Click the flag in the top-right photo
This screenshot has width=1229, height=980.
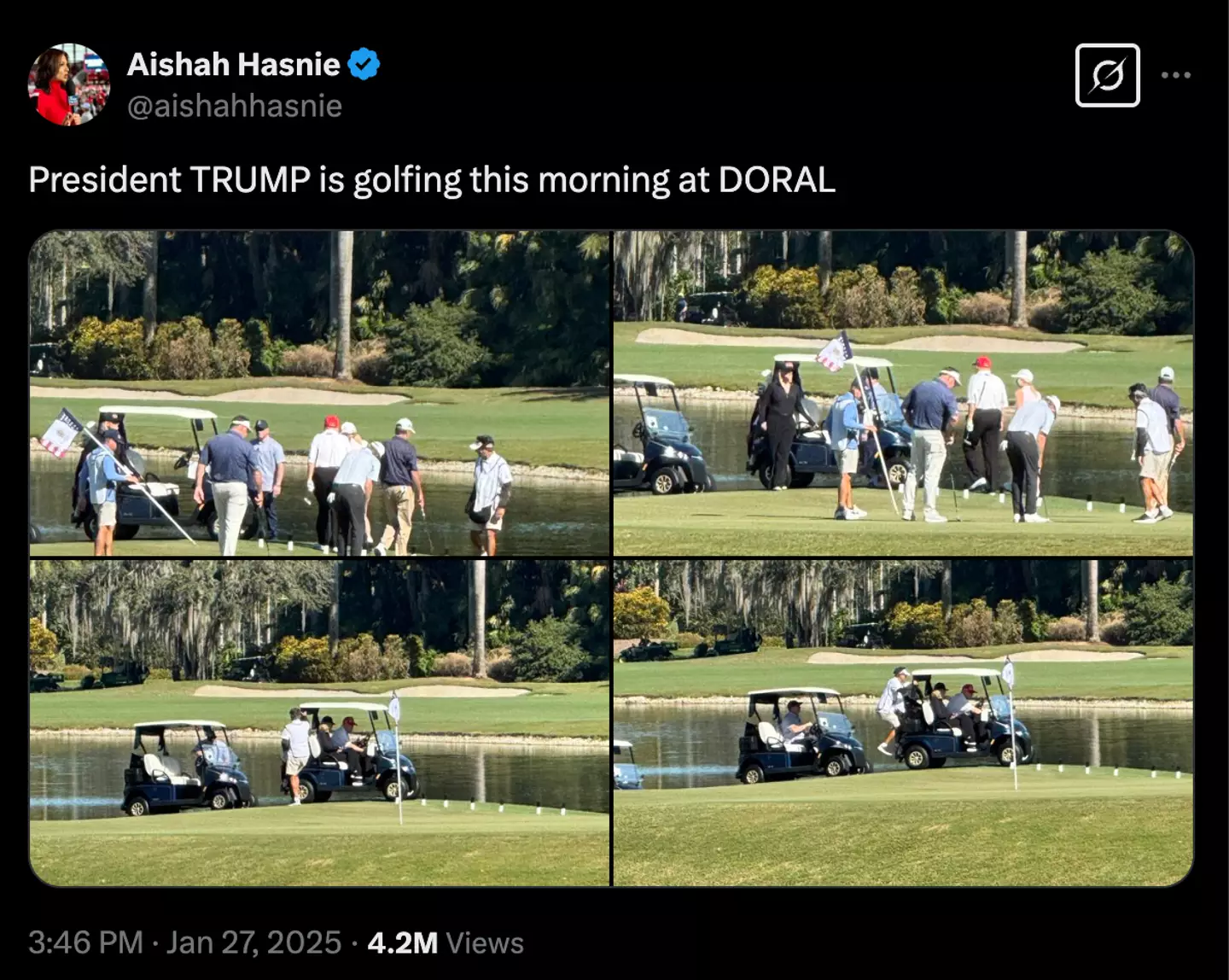pyautogui.click(x=834, y=352)
